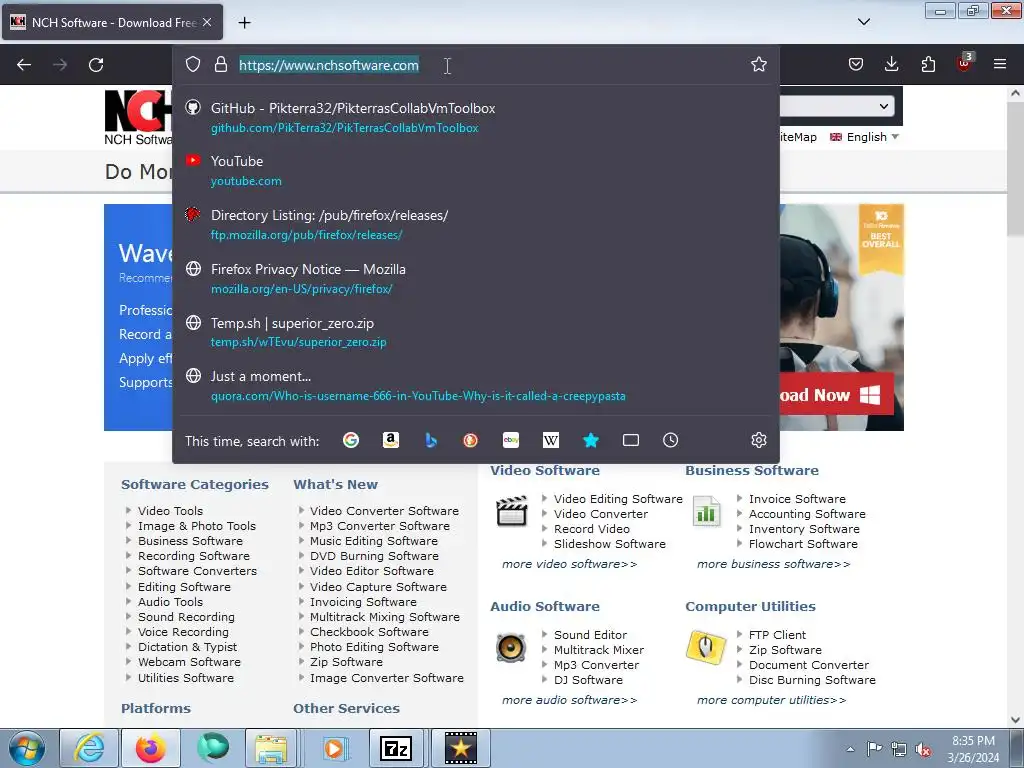Open the Accounting Software link
This screenshot has height=768, width=1024.
[x=807, y=514]
